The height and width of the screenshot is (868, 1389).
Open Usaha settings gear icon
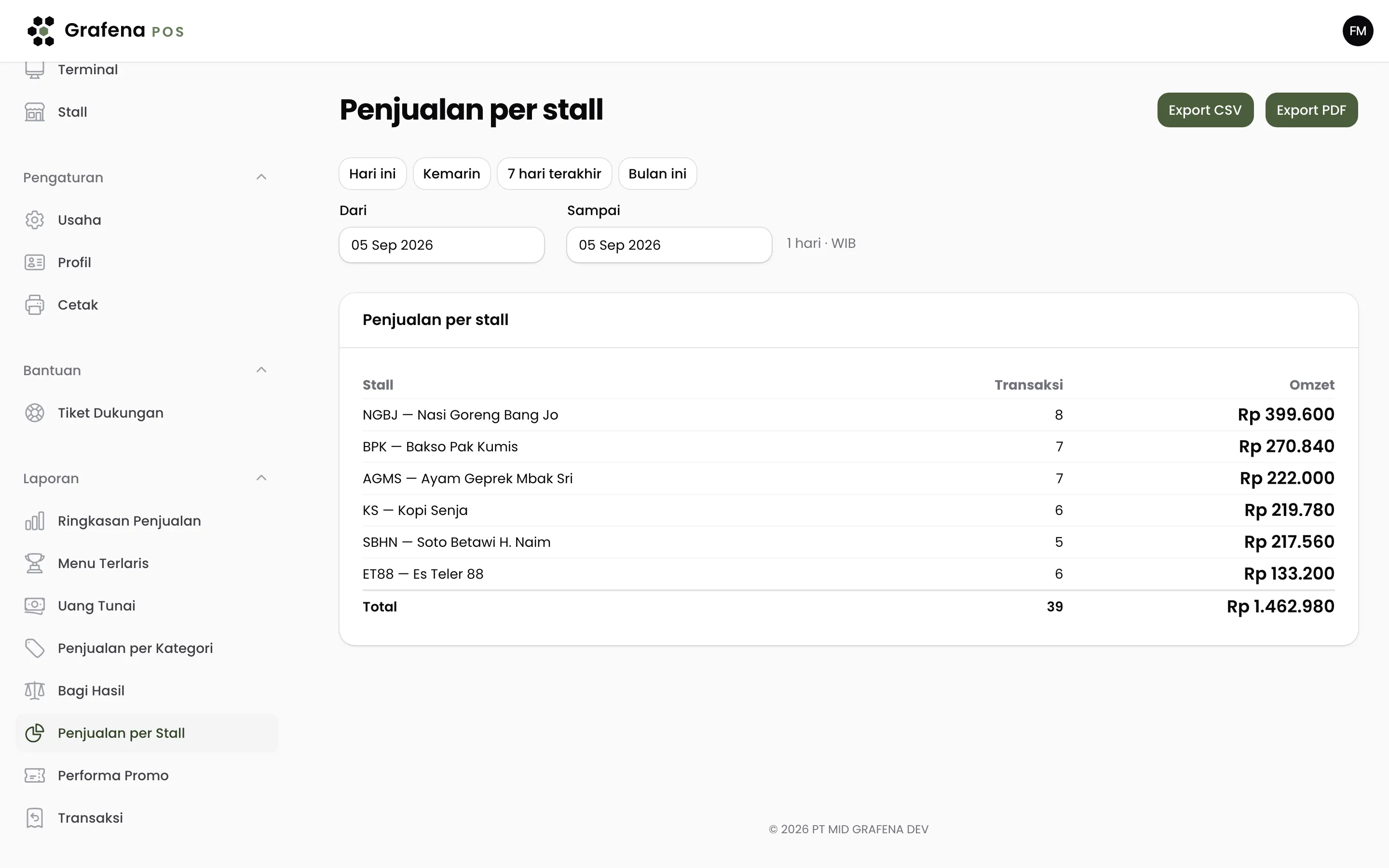pyautogui.click(x=34, y=220)
